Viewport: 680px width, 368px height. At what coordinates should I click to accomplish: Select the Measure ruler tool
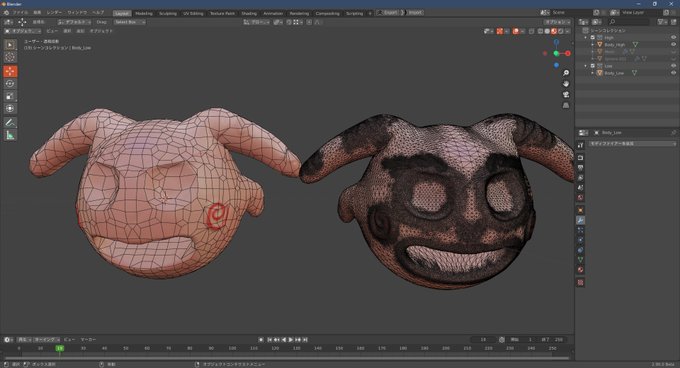[x=10, y=135]
